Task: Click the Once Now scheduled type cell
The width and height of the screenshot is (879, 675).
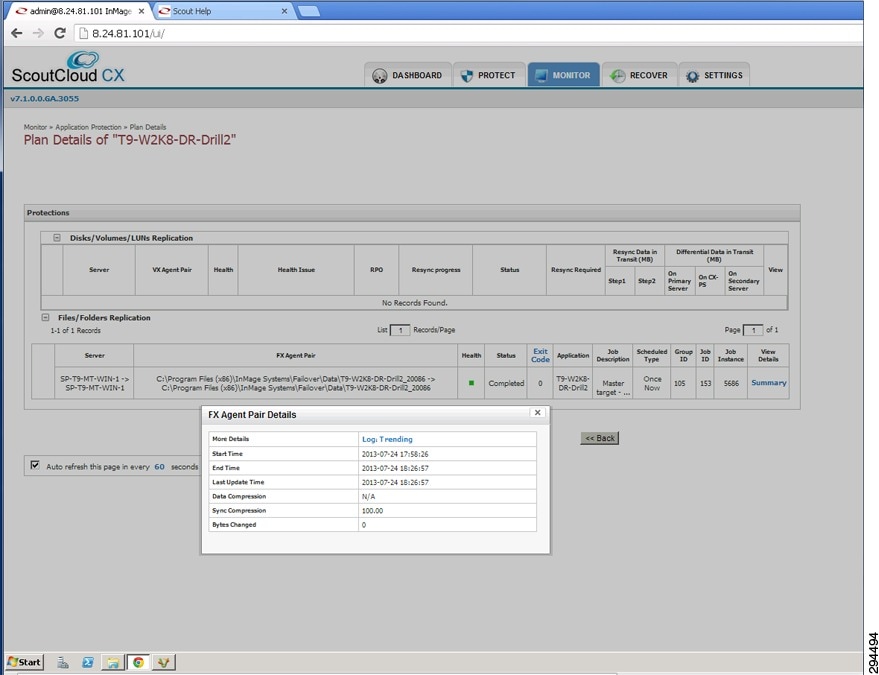Action: [652, 383]
